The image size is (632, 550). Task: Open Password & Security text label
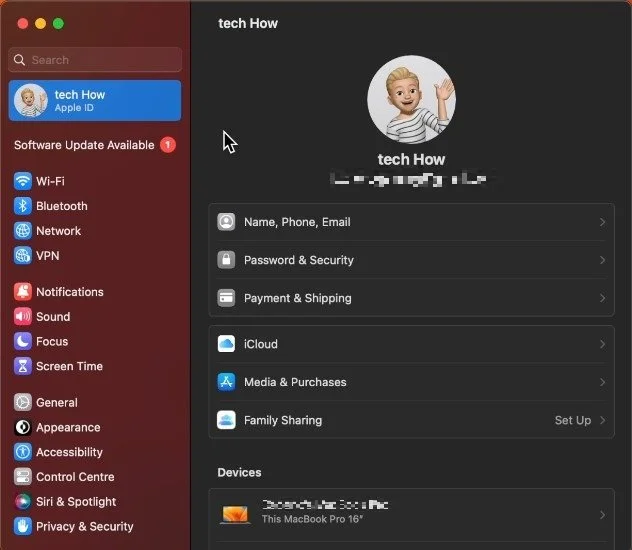click(x=299, y=260)
